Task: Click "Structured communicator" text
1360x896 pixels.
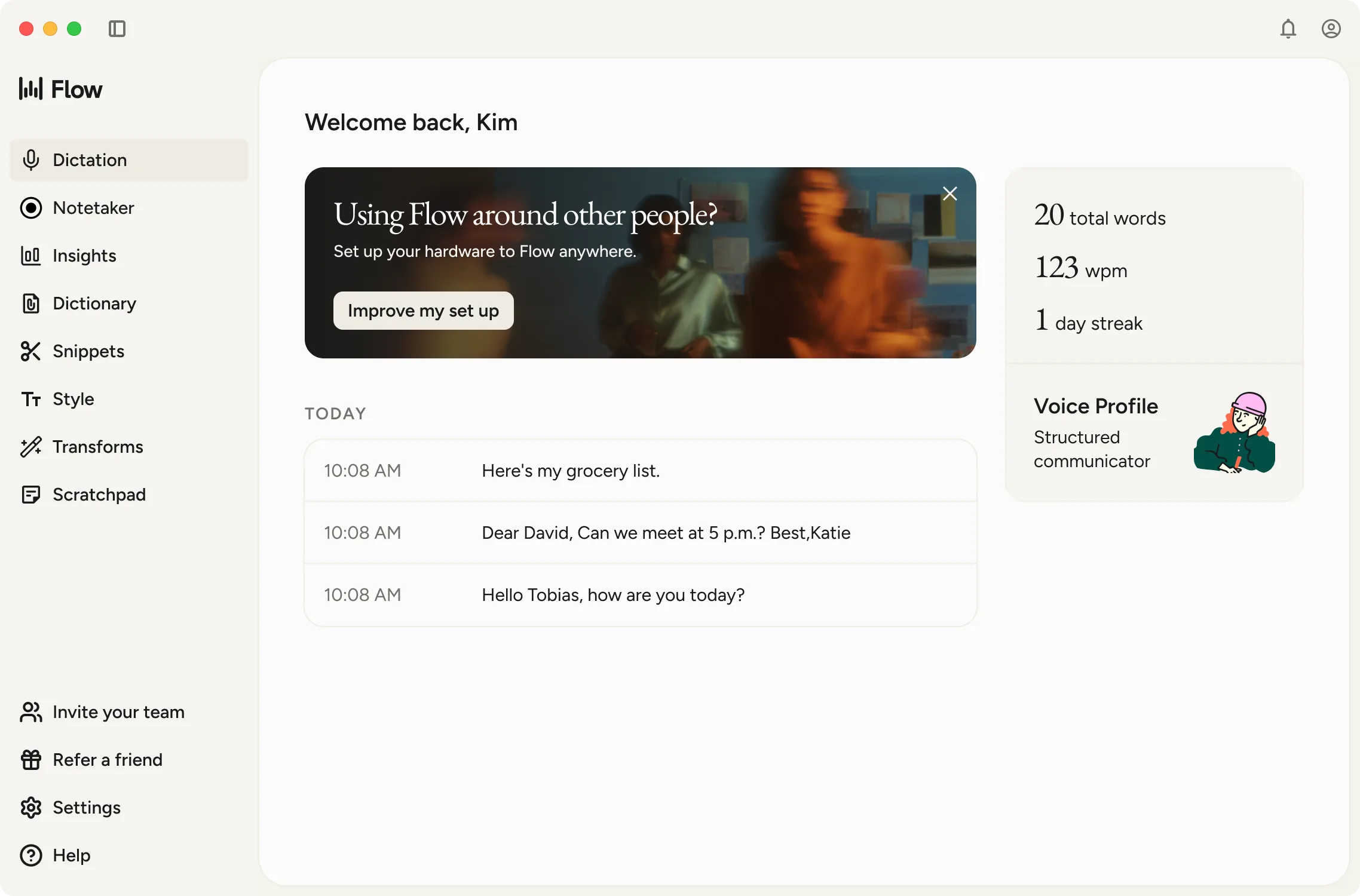Action: coord(1092,449)
